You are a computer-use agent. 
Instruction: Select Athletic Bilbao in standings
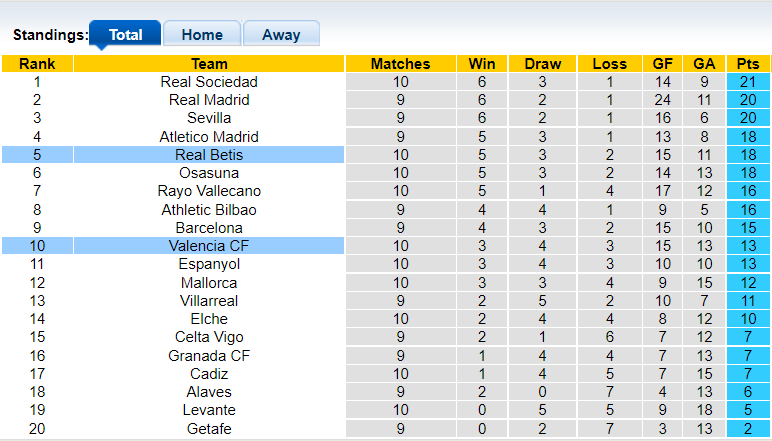(209, 210)
